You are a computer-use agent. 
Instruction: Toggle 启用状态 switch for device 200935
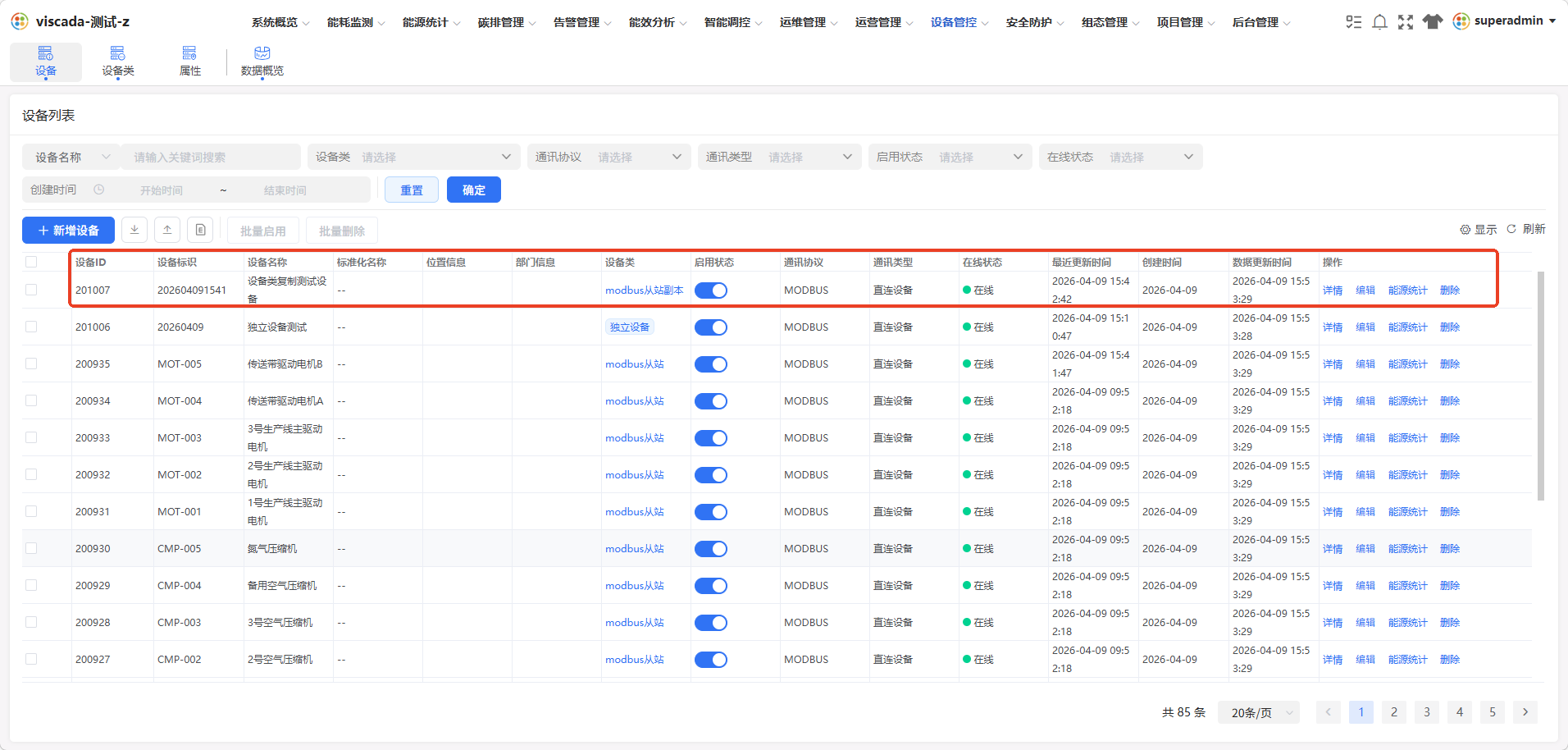pyautogui.click(x=711, y=364)
